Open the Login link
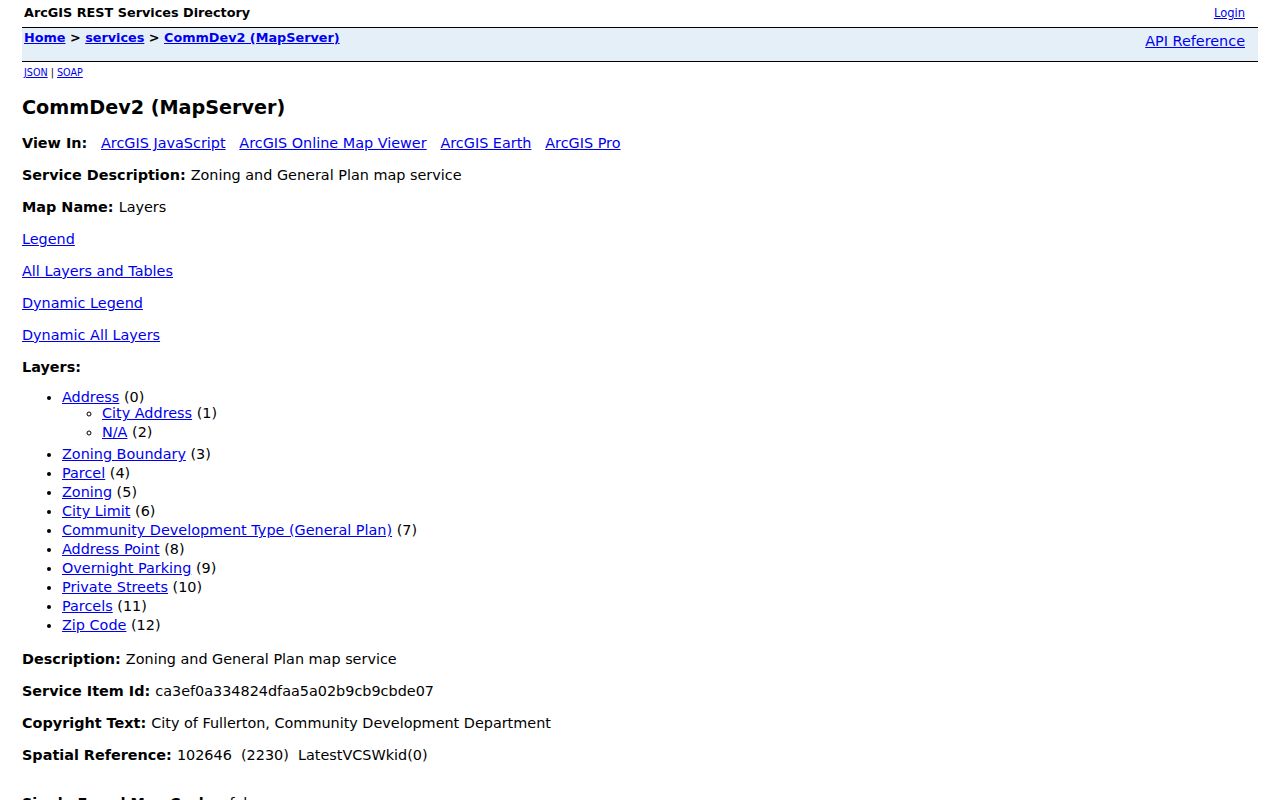 [x=1229, y=13]
